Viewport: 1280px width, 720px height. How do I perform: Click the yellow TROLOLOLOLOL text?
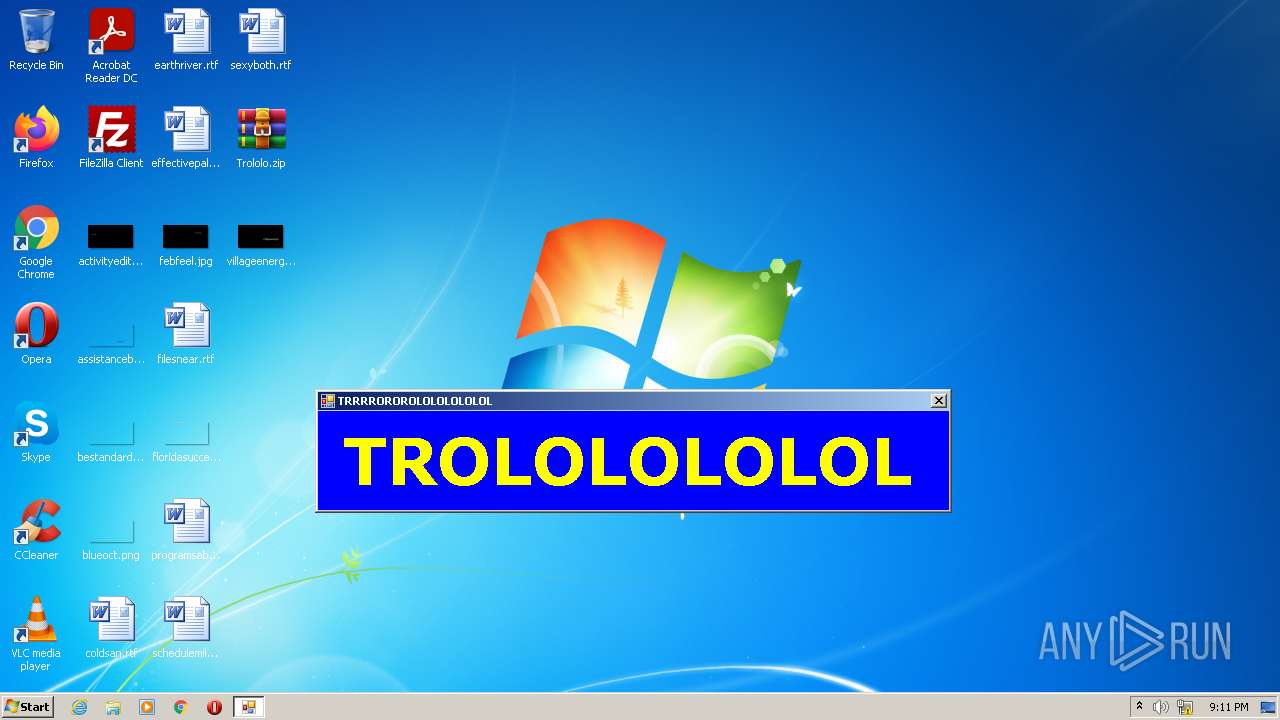(627, 461)
